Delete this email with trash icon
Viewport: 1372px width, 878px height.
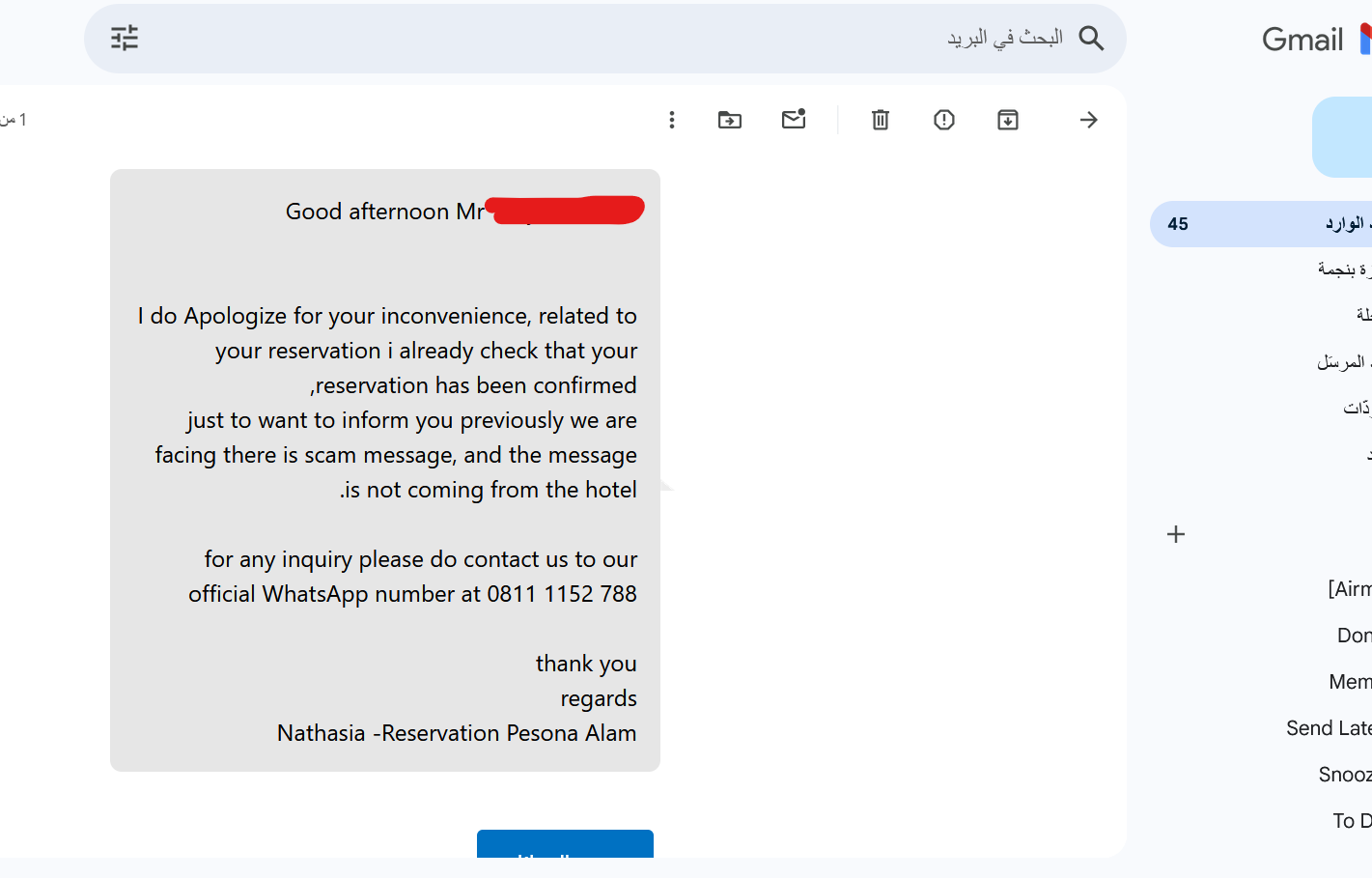coord(881,120)
